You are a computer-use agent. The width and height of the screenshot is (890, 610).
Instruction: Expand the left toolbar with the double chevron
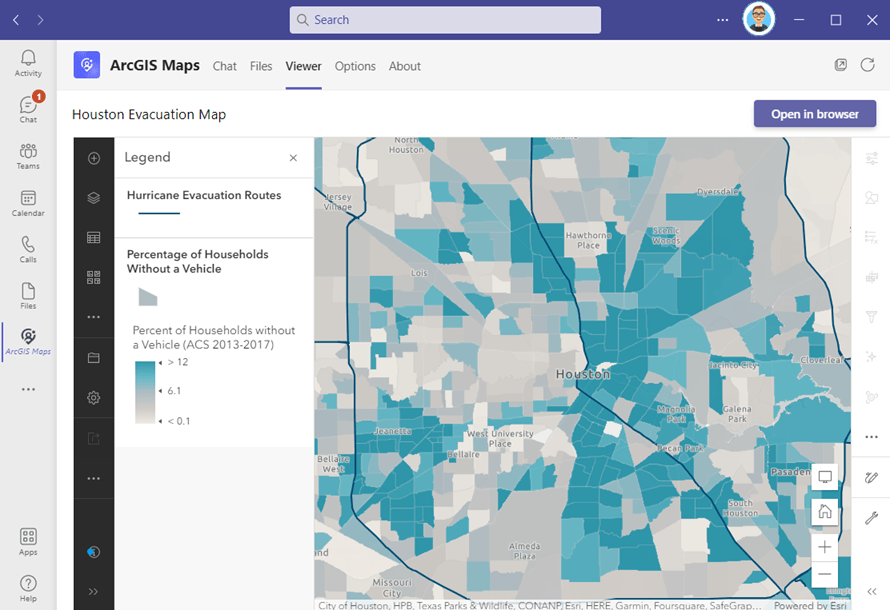[x=93, y=591]
